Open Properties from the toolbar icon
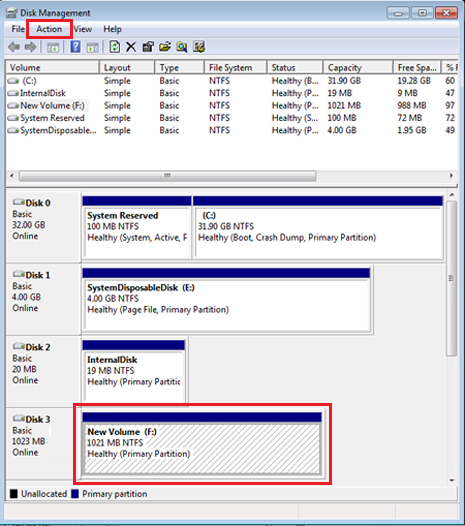The image size is (465, 526). (148, 47)
